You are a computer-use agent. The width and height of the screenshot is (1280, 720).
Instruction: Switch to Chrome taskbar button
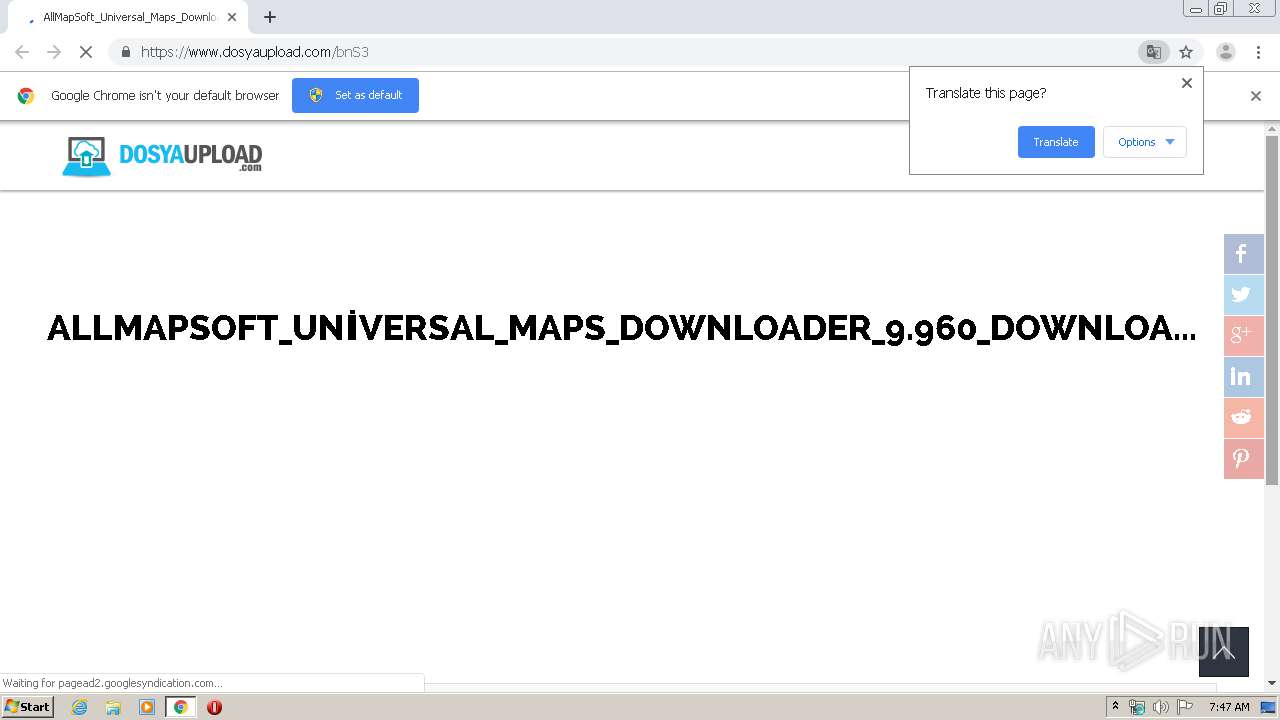click(180, 707)
